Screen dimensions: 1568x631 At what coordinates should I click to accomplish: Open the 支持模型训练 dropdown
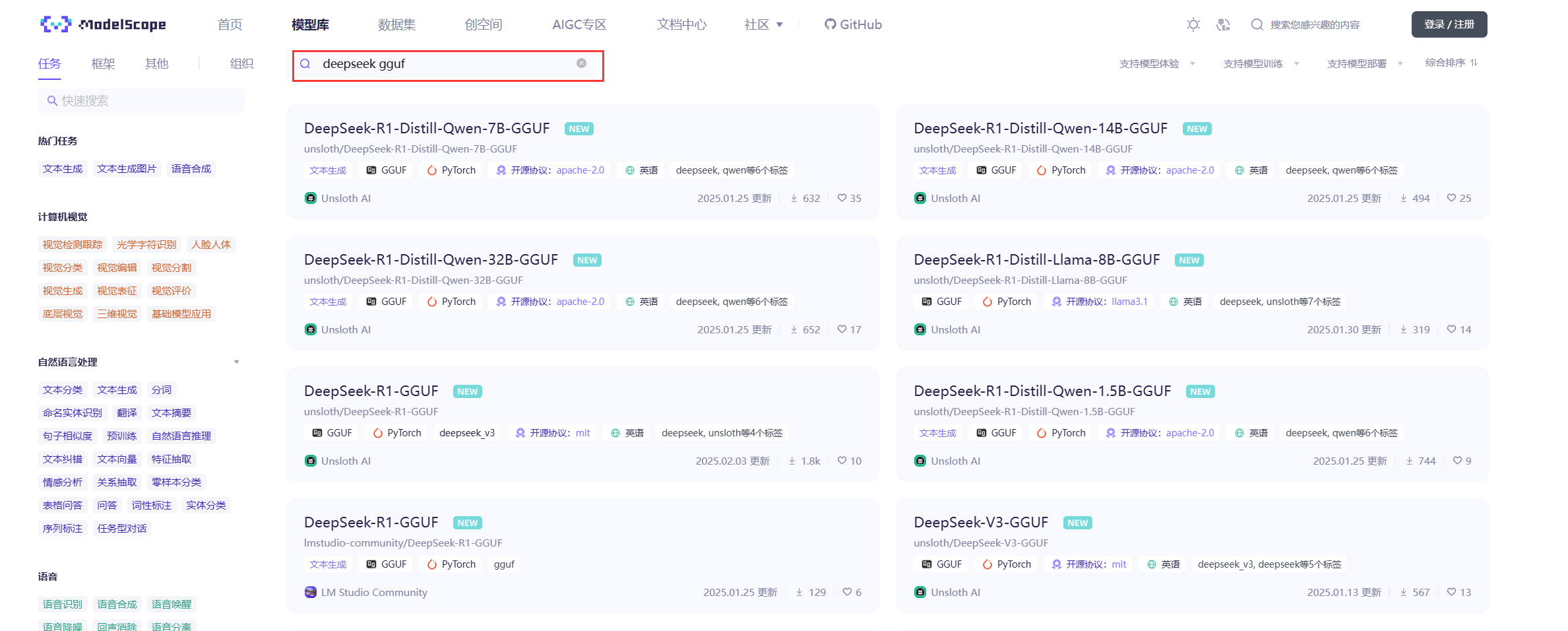(x=1261, y=64)
